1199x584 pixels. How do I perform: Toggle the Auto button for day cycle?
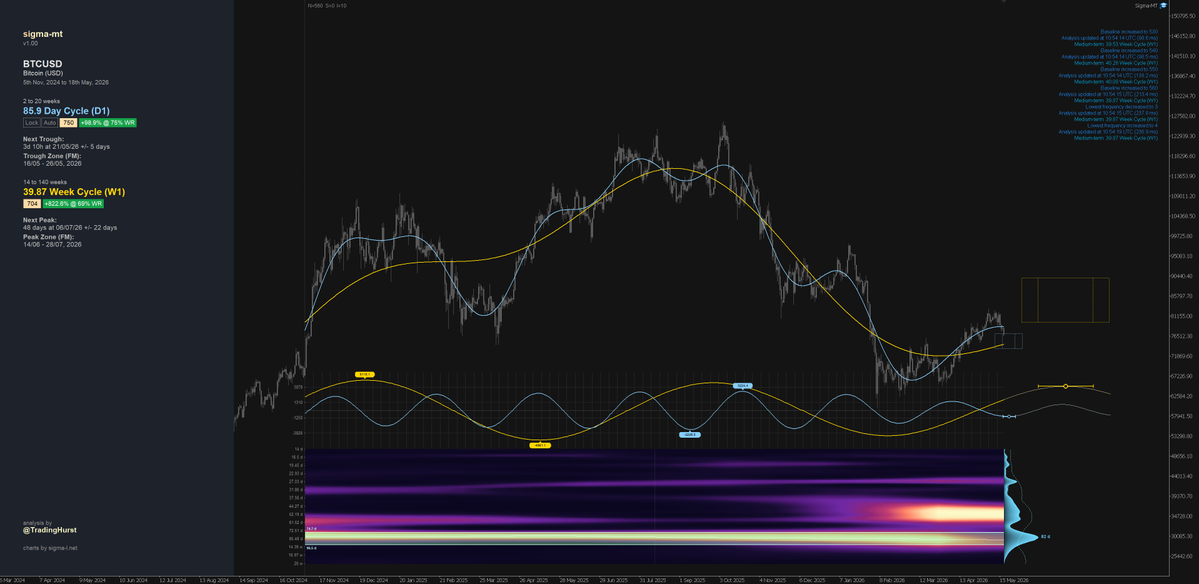click(50, 122)
